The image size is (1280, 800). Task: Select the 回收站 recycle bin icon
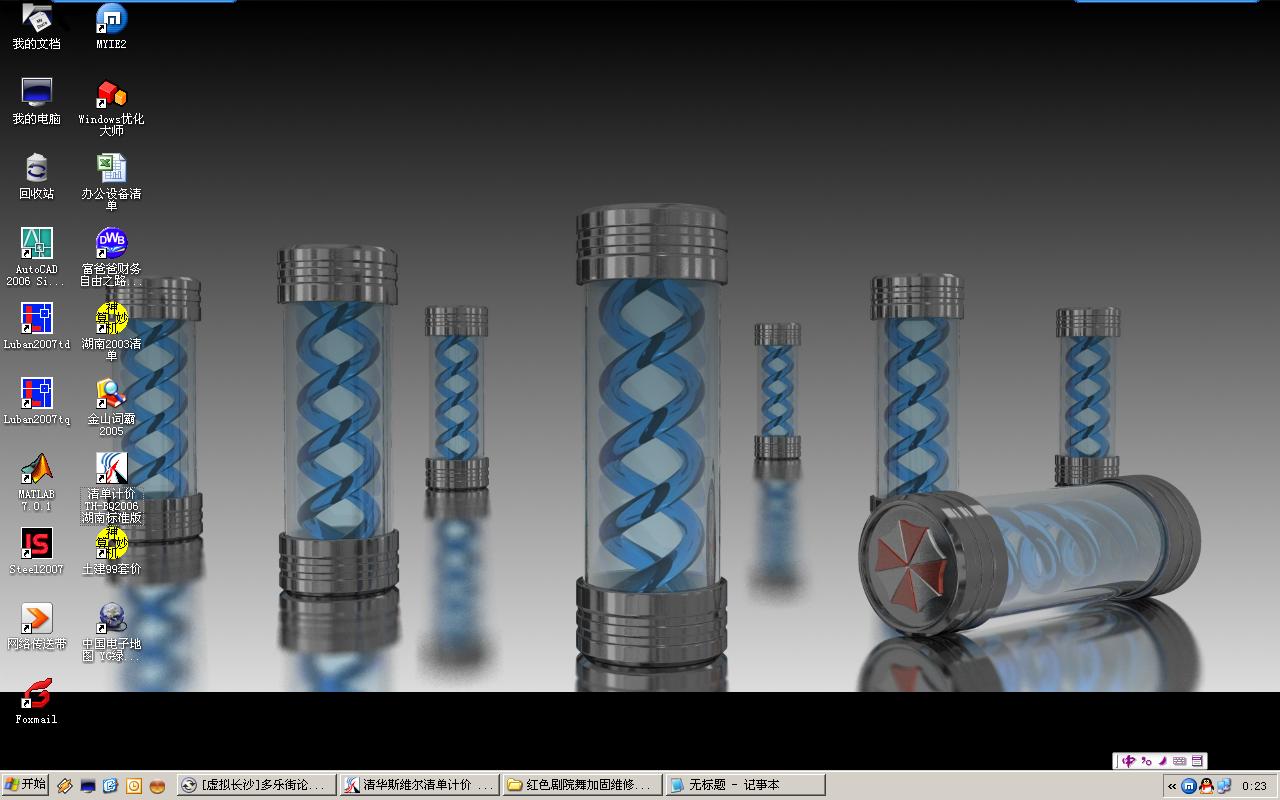pyautogui.click(x=37, y=169)
